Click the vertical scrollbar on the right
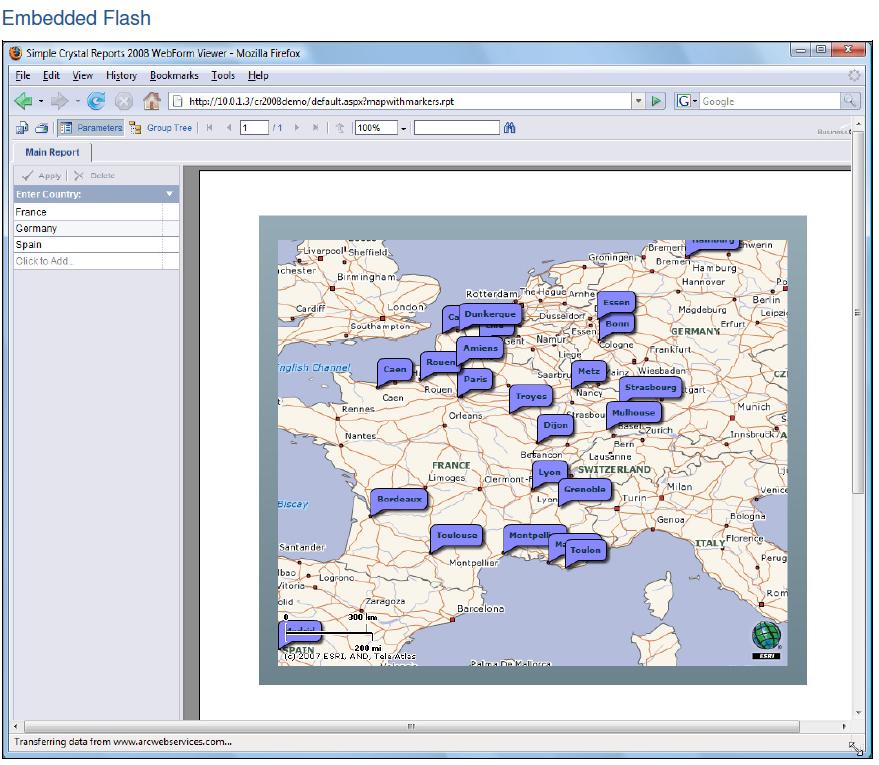Screen dimensions: 879x765 858,313
